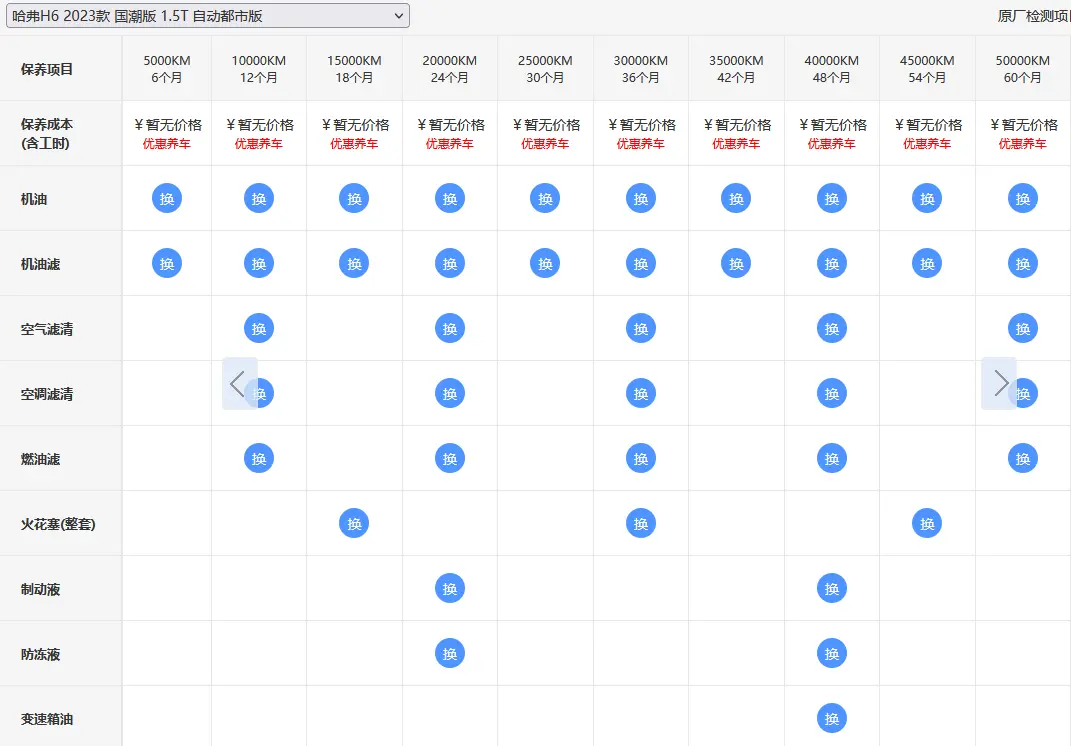Click the left arrow to scroll the table
Viewport: 1071px width, 746px height.
point(239,383)
